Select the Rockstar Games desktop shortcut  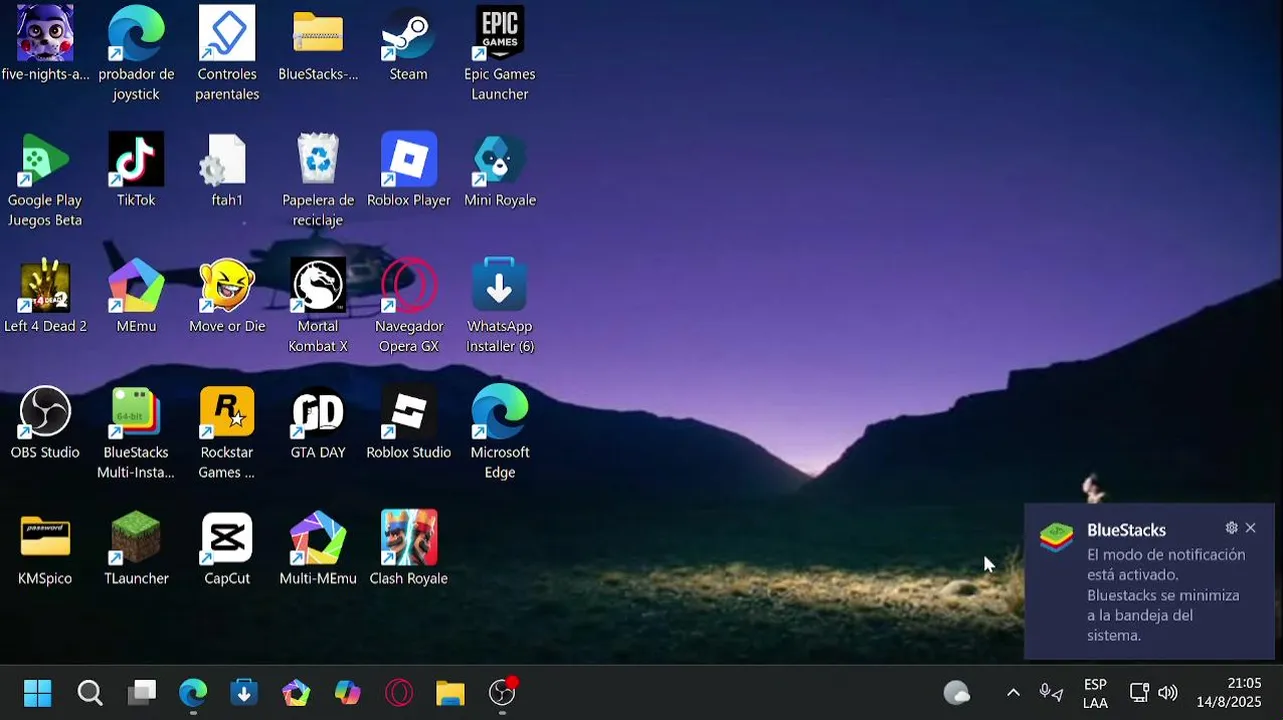pyautogui.click(x=227, y=432)
